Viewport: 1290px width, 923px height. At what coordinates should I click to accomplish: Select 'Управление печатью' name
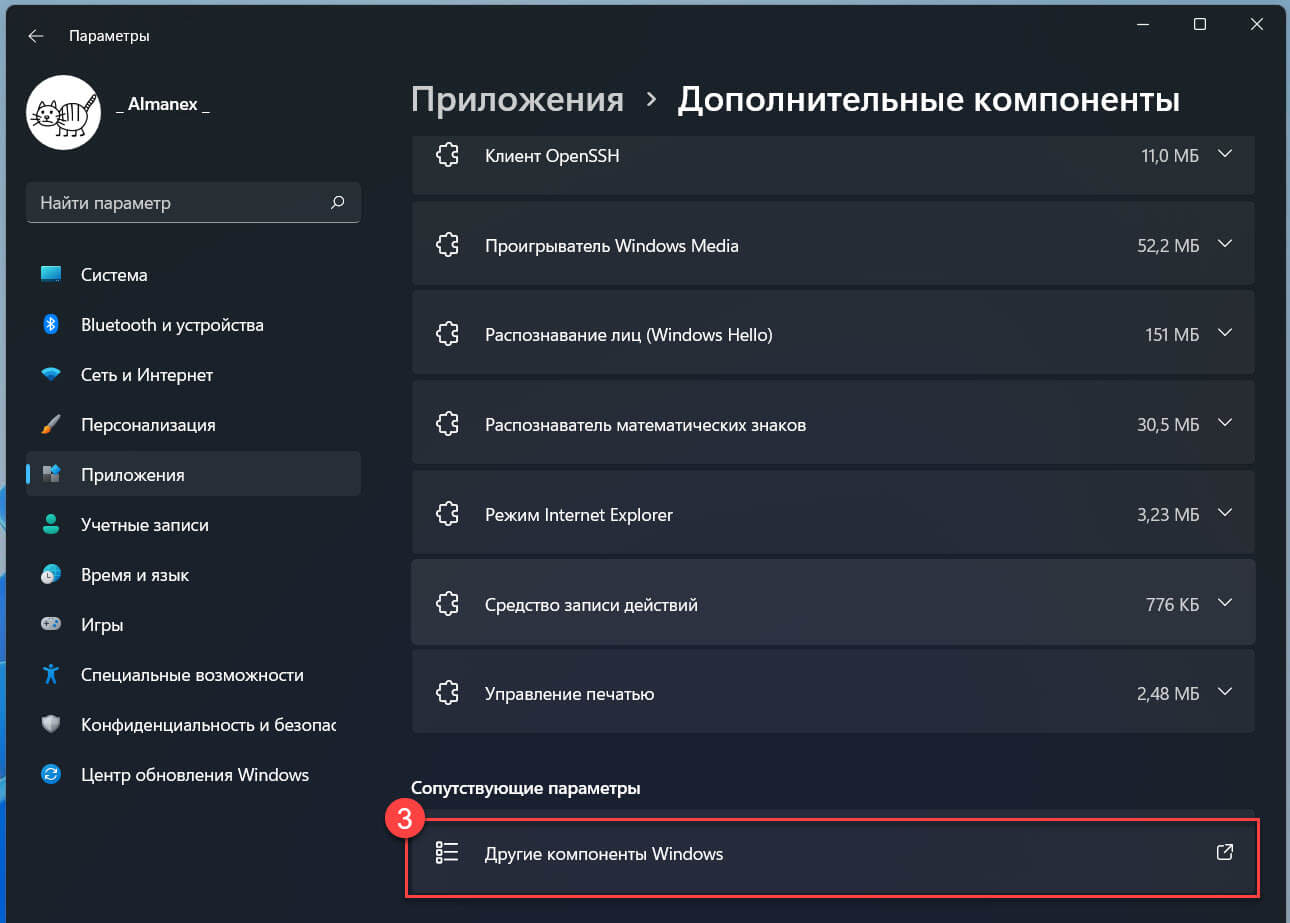pyautogui.click(x=570, y=694)
